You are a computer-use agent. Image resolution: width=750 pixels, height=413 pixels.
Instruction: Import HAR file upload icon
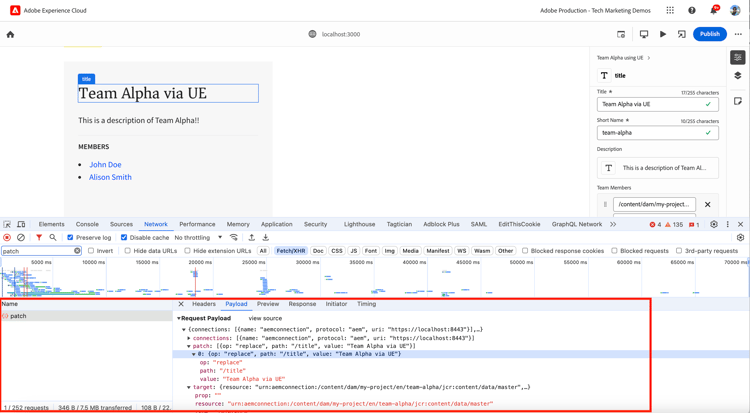click(x=252, y=237)
